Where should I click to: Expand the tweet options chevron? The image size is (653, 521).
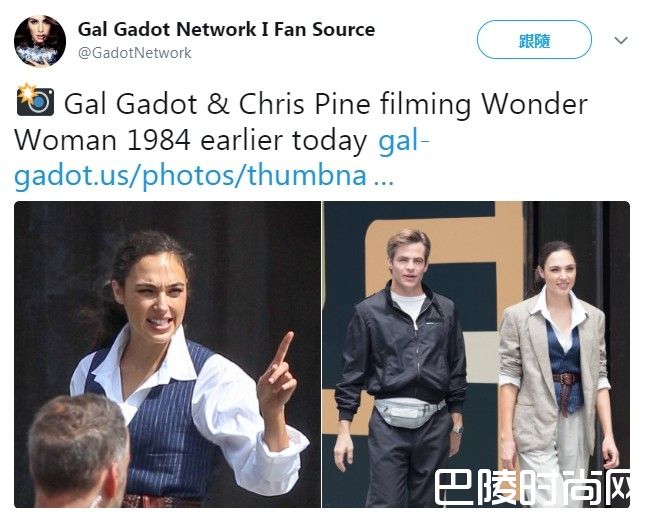(621, 40)
